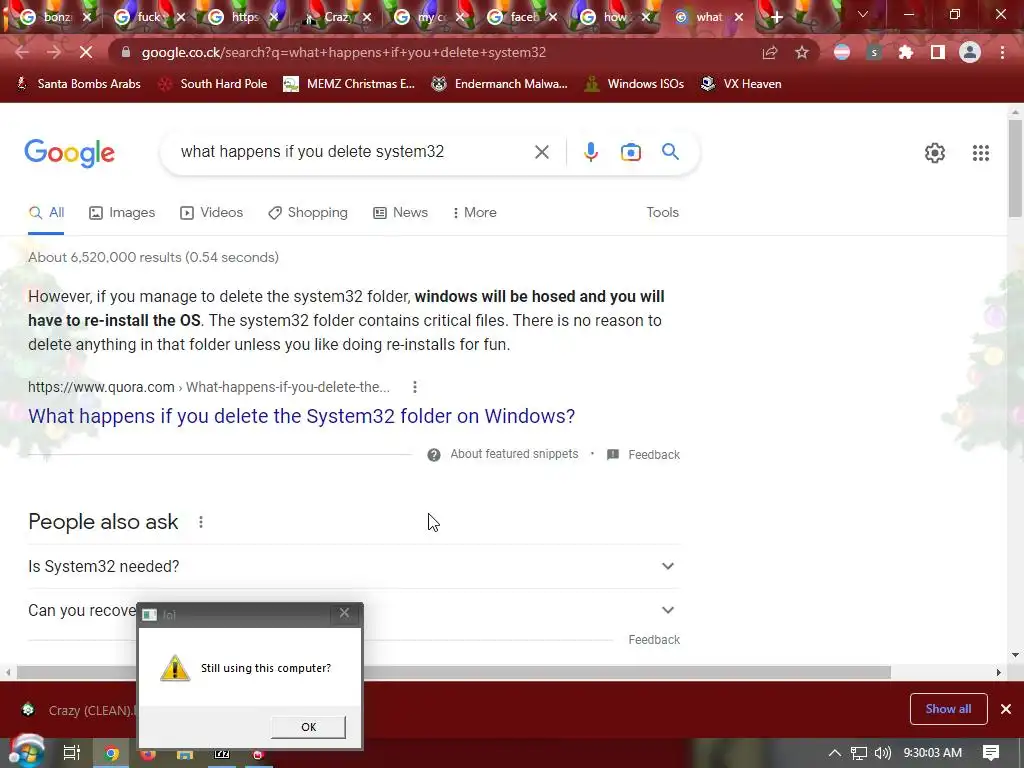Image resolution: width=1024 pixels, height=768 pixels.
Task: Submit search with the magnifier icon
Action: [x=670, y=152]
